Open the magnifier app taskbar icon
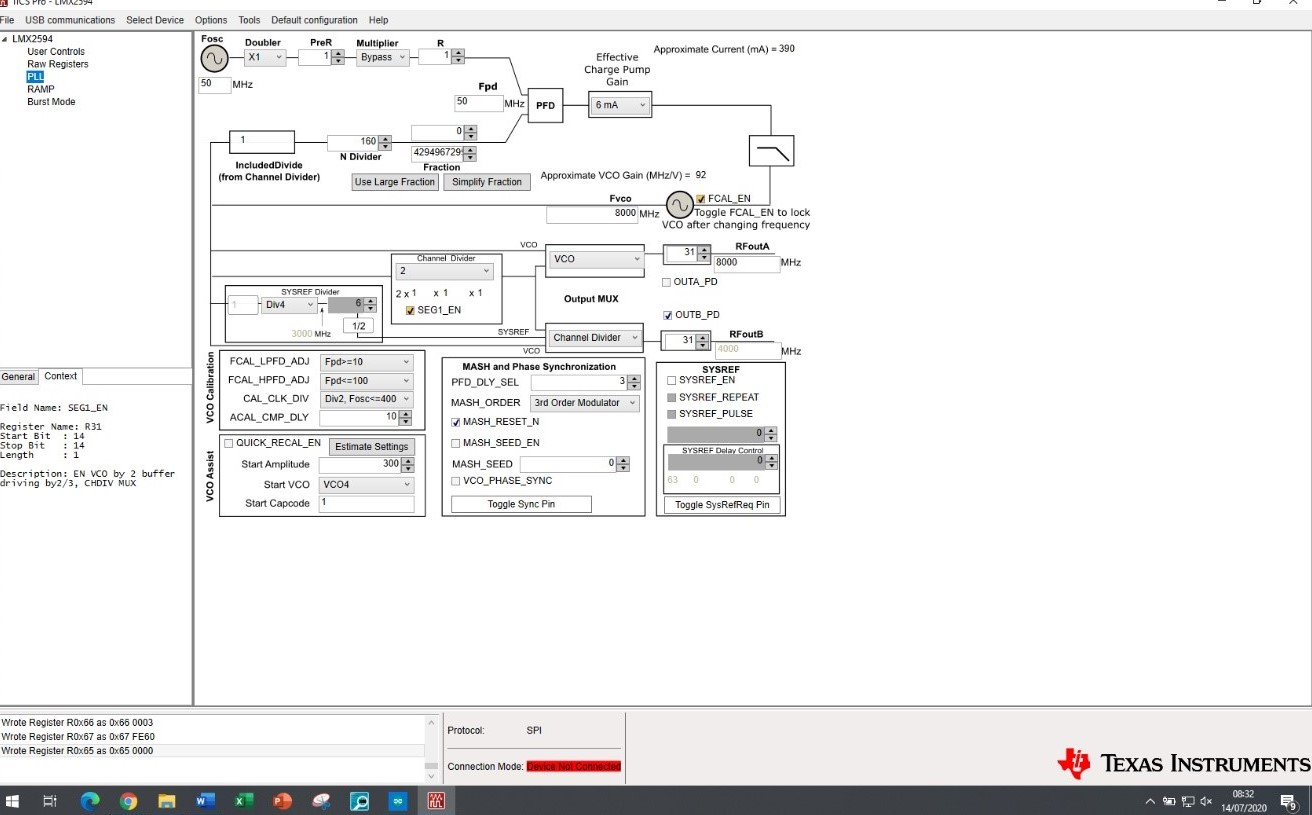The image size is (1312, 815). coord(360,801)
